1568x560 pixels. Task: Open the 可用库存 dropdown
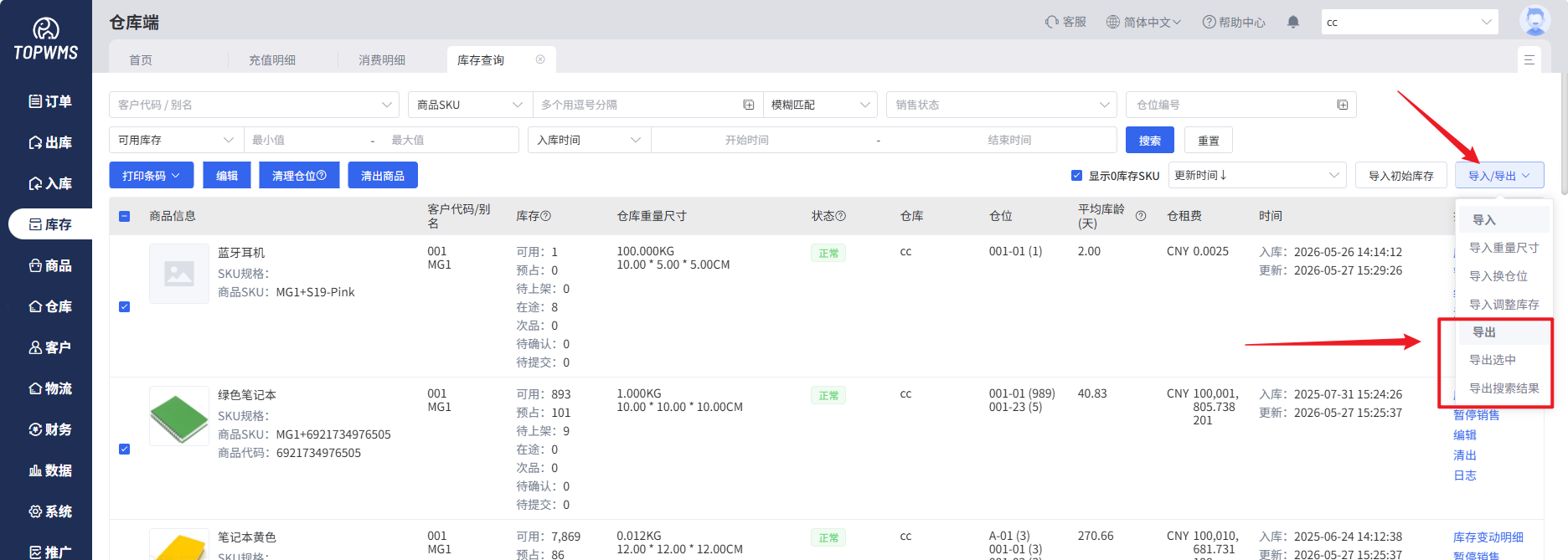click(x=176, y=140)
